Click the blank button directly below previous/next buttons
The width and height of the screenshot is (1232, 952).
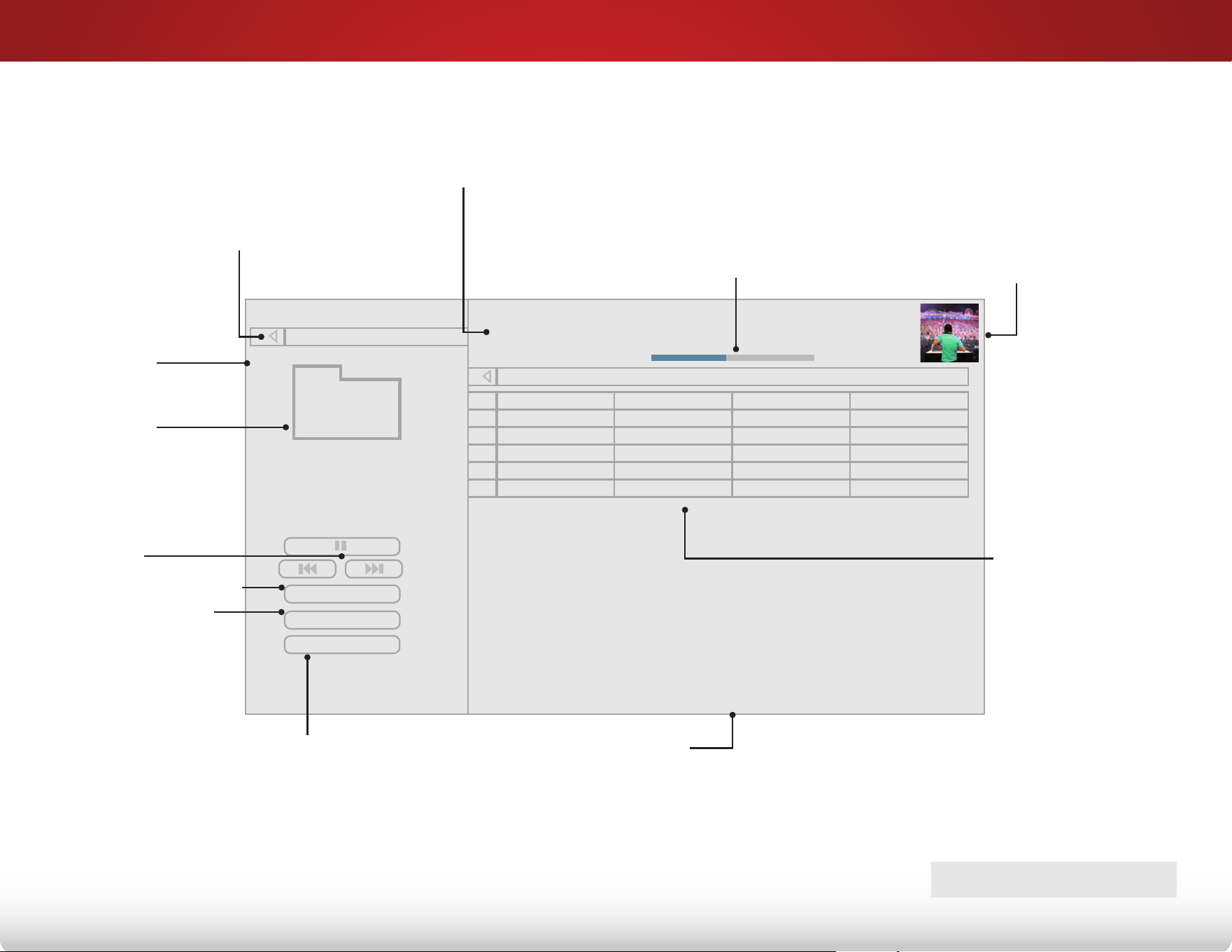pos(341,594)
